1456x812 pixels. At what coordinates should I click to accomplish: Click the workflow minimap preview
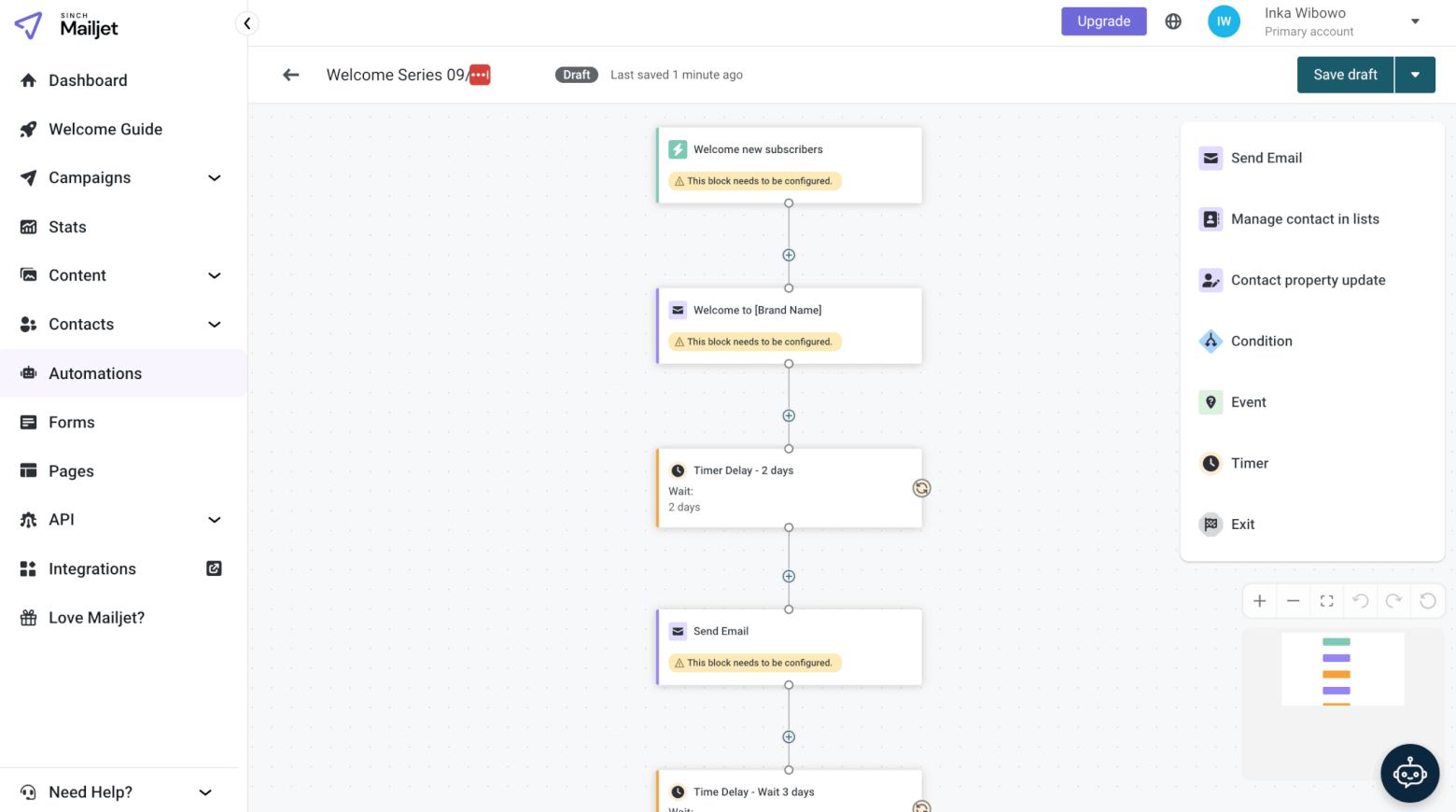[x=1342, y=668]
